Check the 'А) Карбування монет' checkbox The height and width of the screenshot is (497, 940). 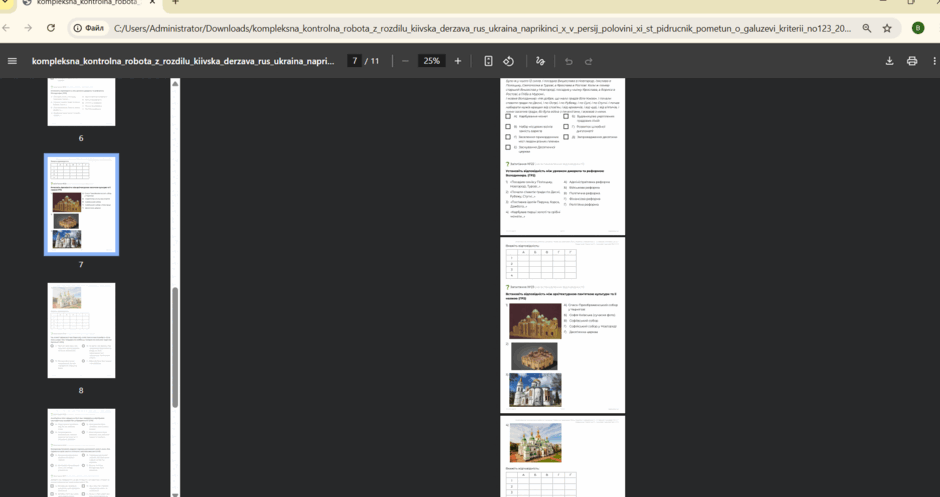508,116
